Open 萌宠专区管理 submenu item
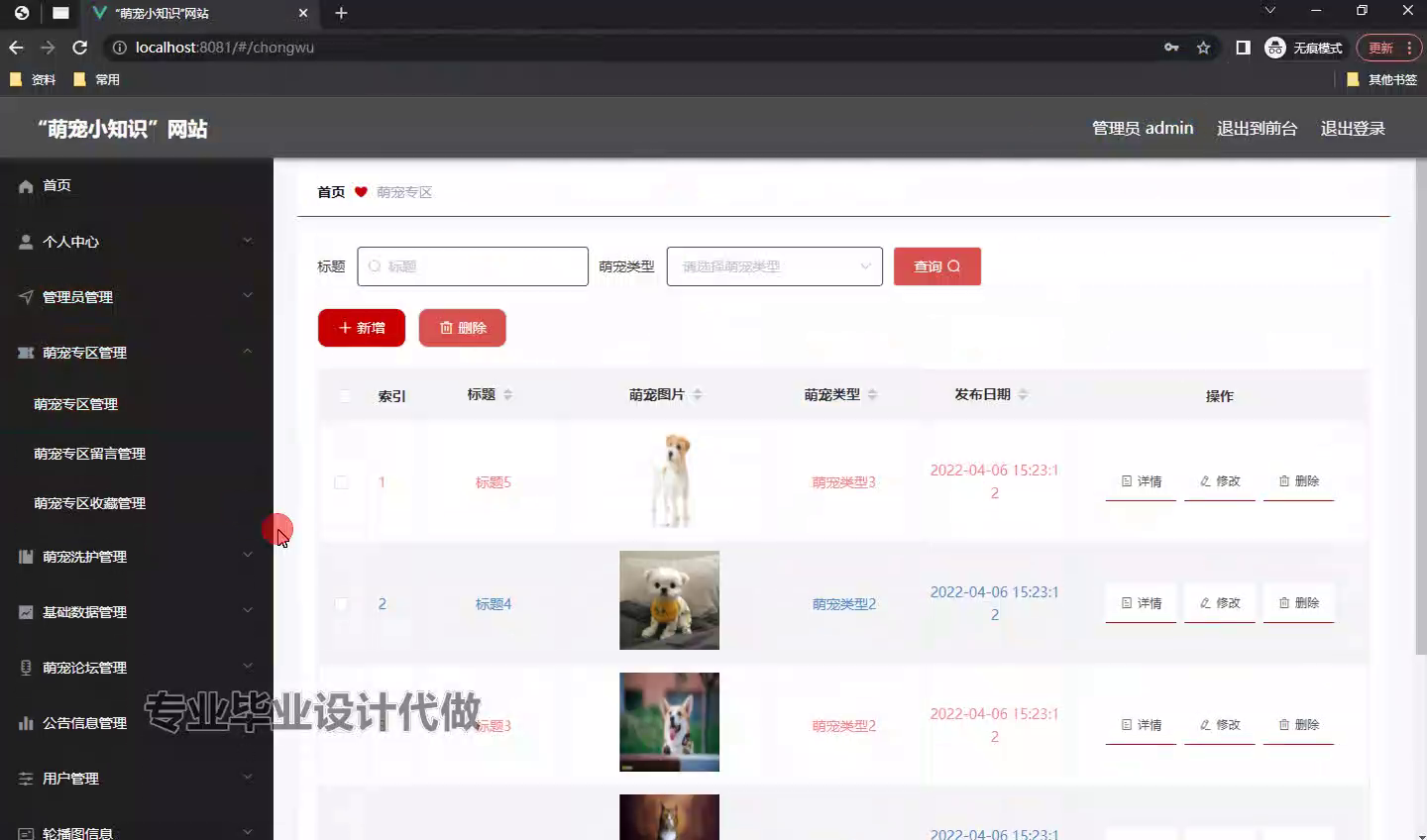Viewport: 1427px width, 840px height. tap(75, 404)
